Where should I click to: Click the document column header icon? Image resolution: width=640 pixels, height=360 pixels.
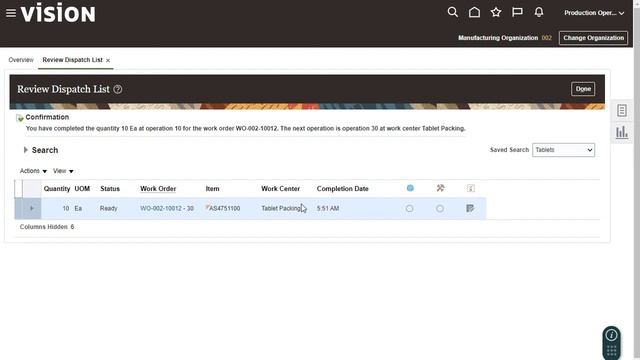point(471,188)
